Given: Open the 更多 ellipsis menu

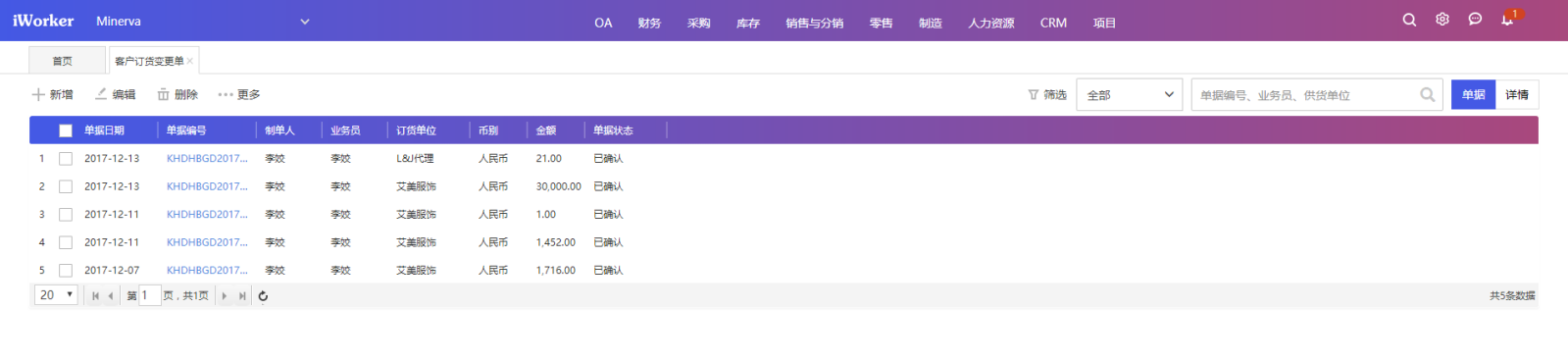Looking at the screenshot, I should [239, 95].
